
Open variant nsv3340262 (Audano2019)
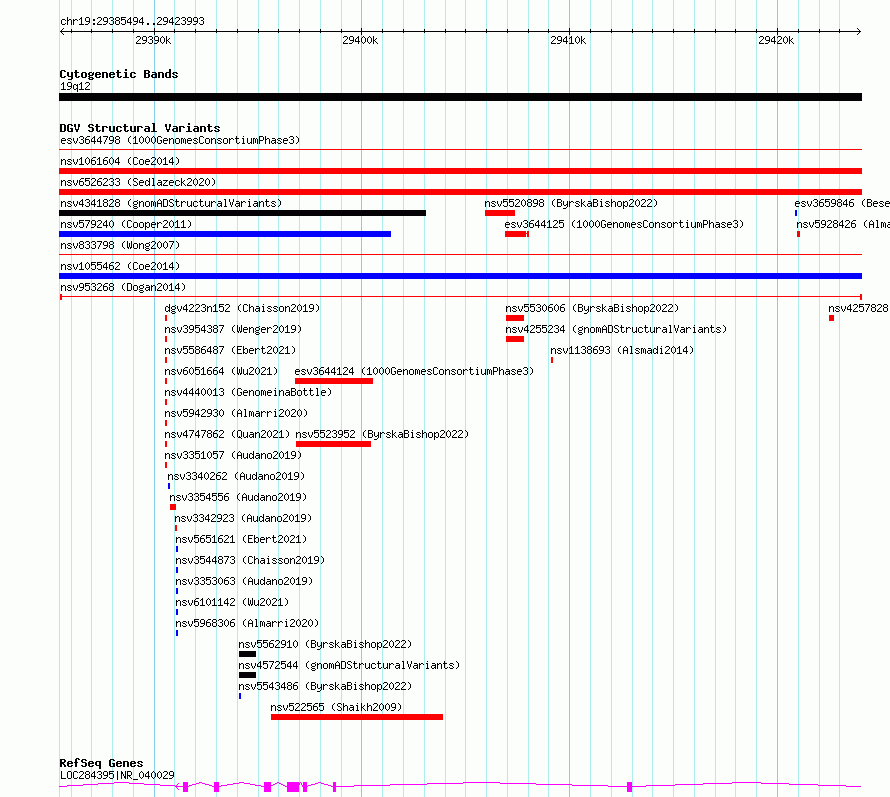pyautogui.click(x=236, y=476)
